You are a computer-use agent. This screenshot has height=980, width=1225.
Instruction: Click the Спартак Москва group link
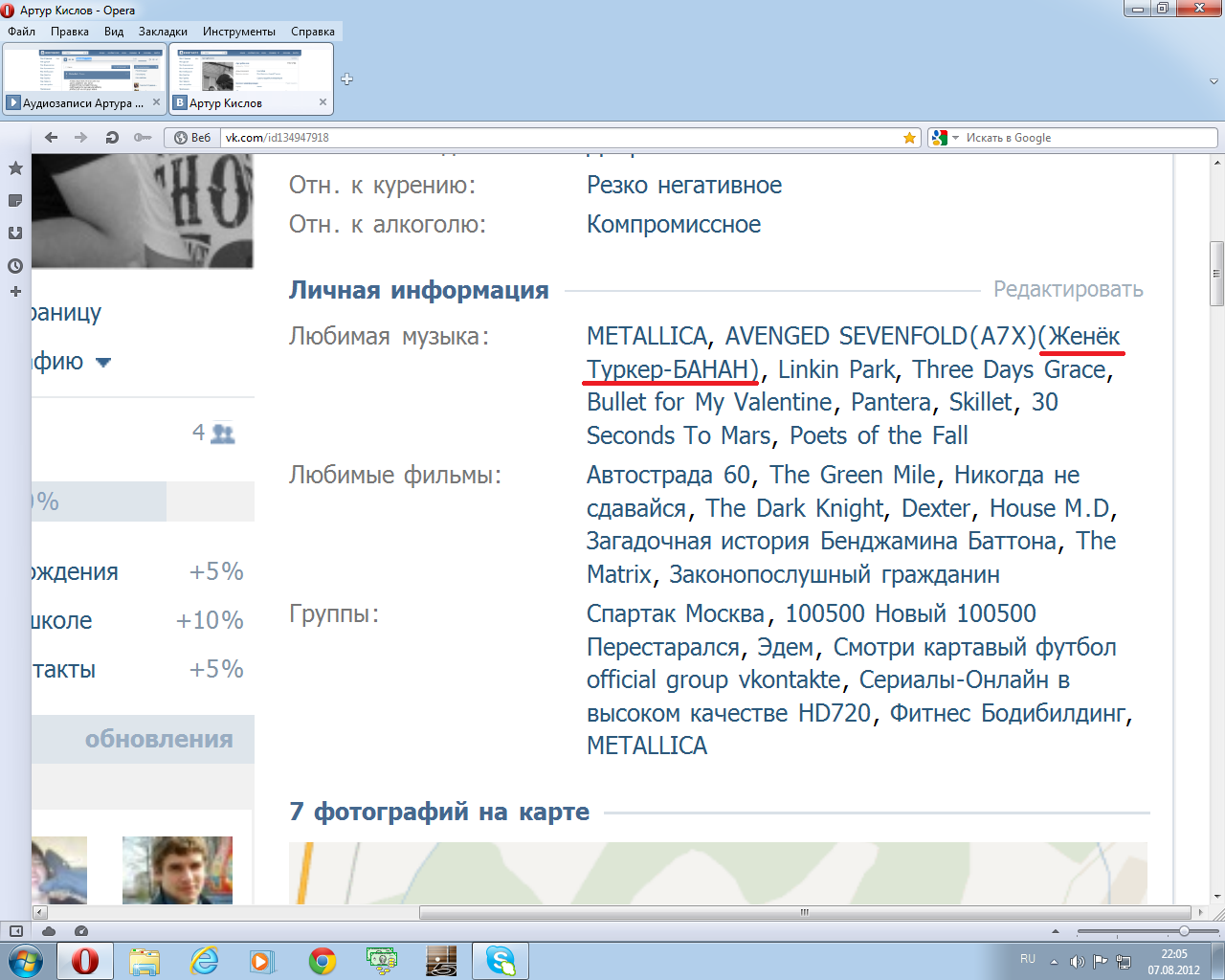pos(676,613)
